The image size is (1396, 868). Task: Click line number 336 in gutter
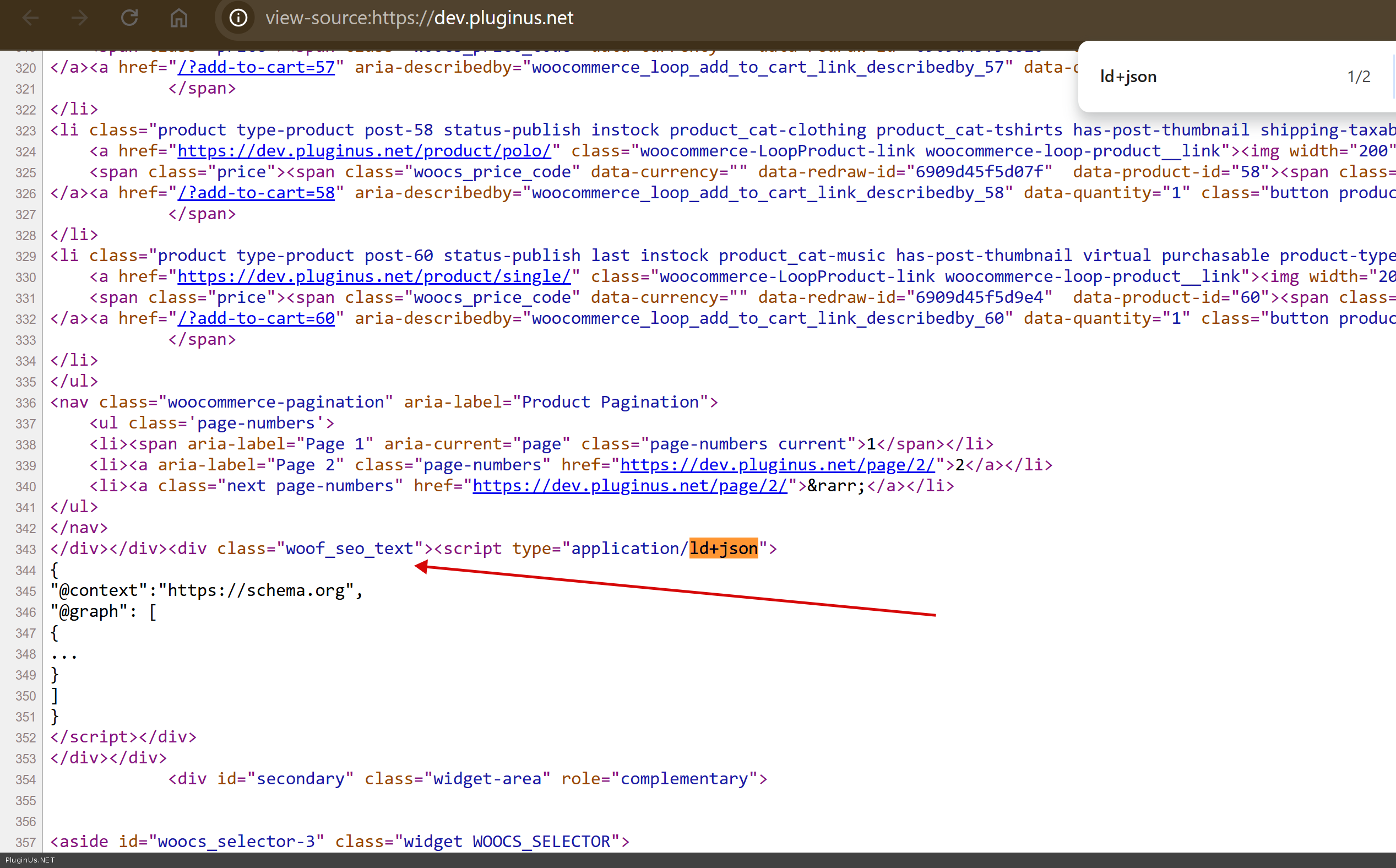pyautogui.click(x=25, y=403)
